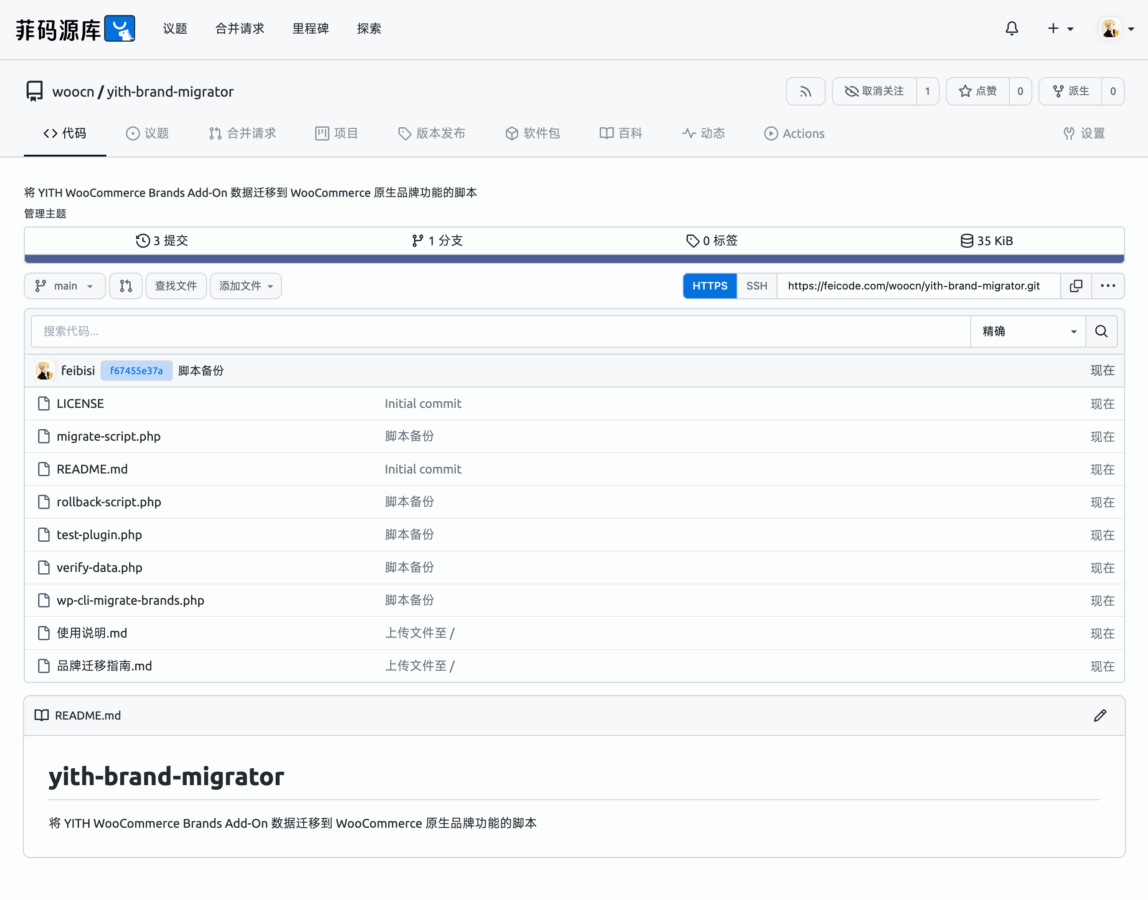
Task: Copy the repository clone URL
Action: point(1076,286)
